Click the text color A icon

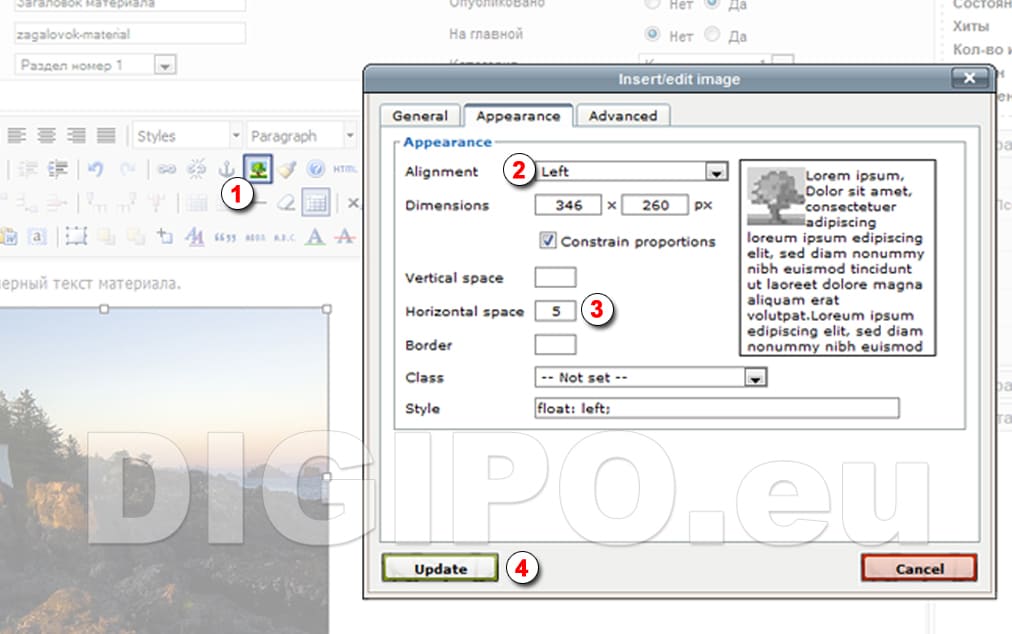(315, 236)
